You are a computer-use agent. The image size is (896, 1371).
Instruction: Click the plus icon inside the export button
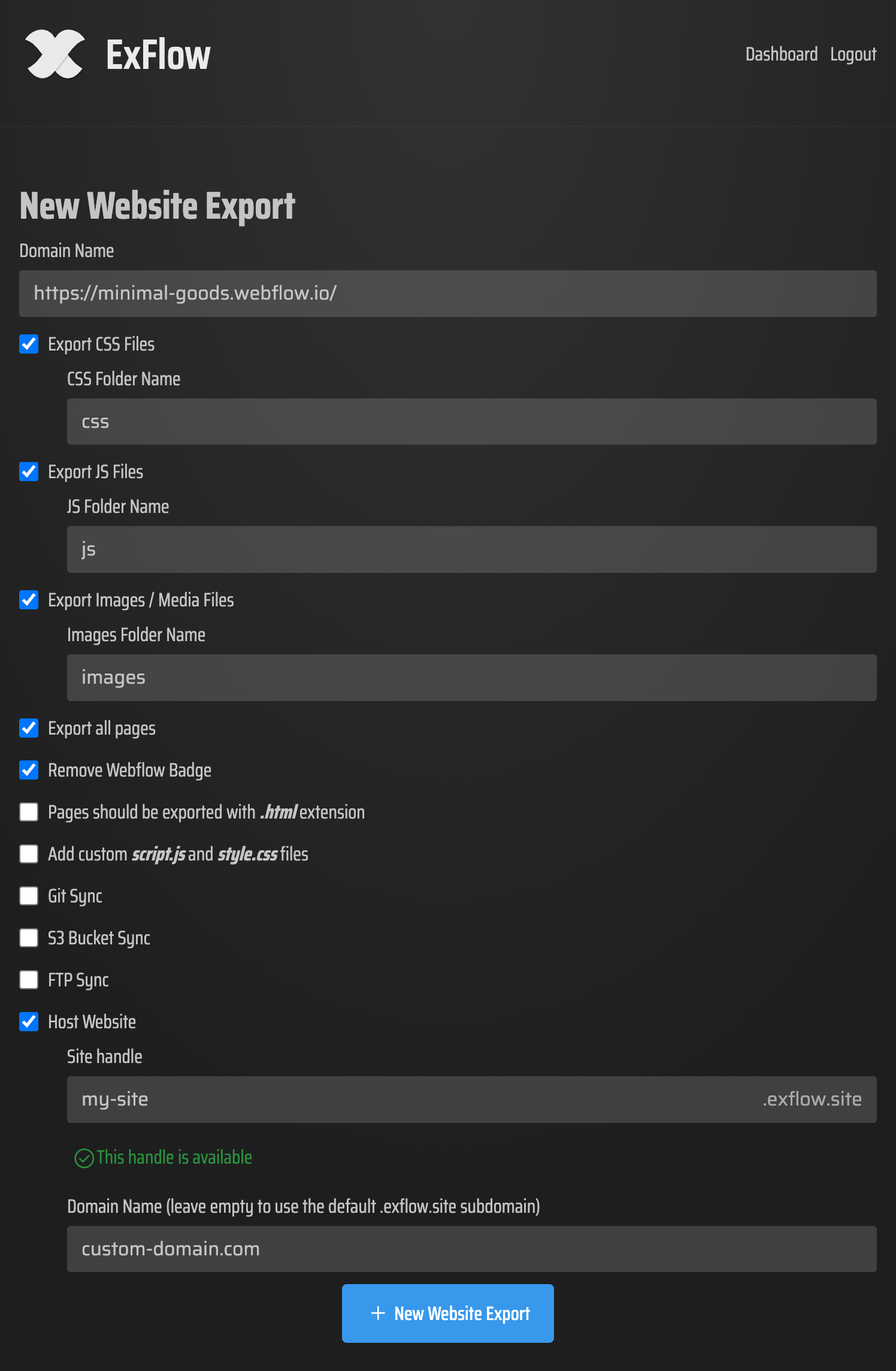coord(377,1313)
